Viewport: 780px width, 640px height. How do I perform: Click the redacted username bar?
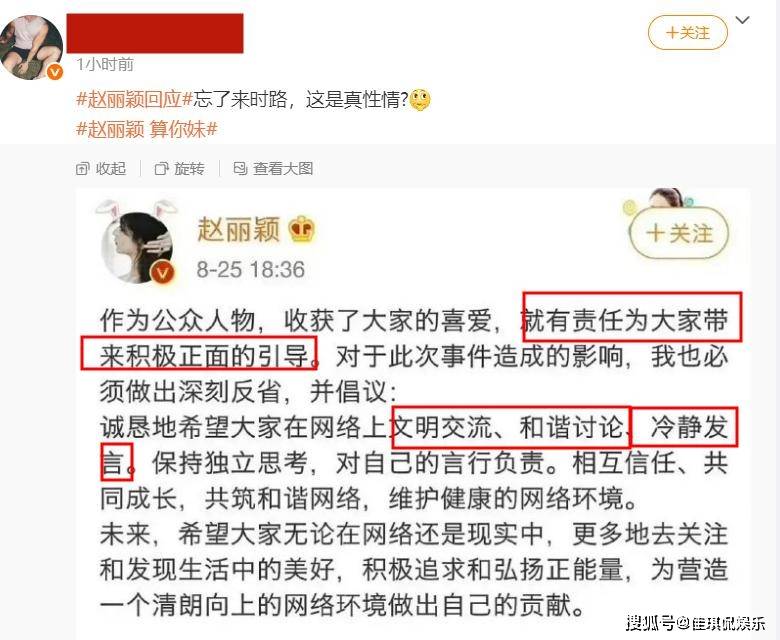coord(155,33)
